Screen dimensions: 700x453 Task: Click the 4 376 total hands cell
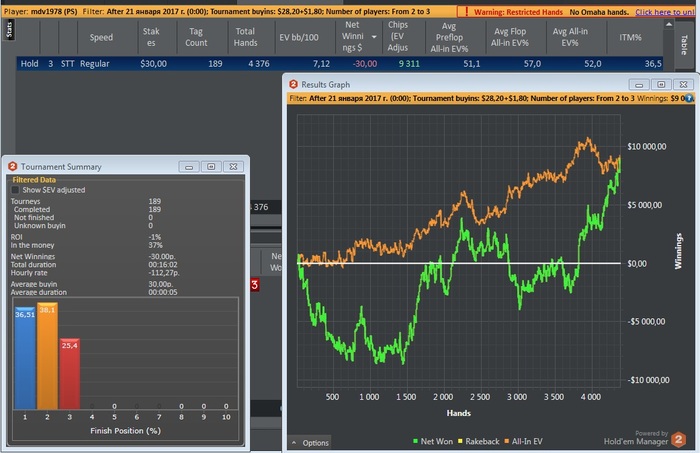pos(259,64)
